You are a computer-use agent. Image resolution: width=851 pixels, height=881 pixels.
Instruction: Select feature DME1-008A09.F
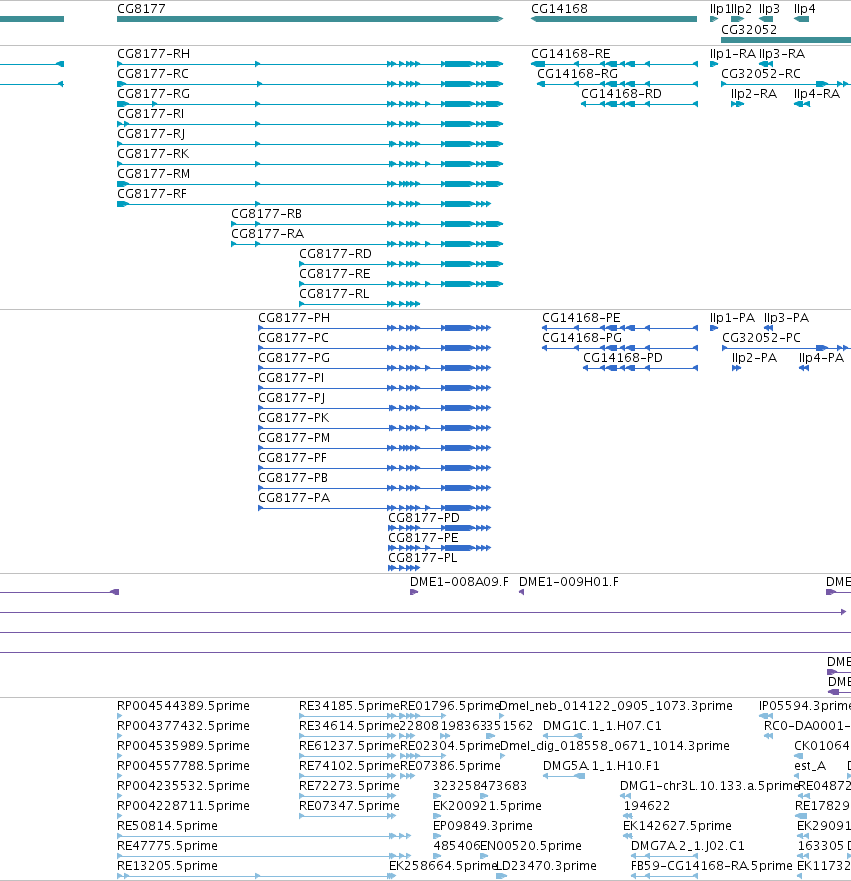point(459,582)
